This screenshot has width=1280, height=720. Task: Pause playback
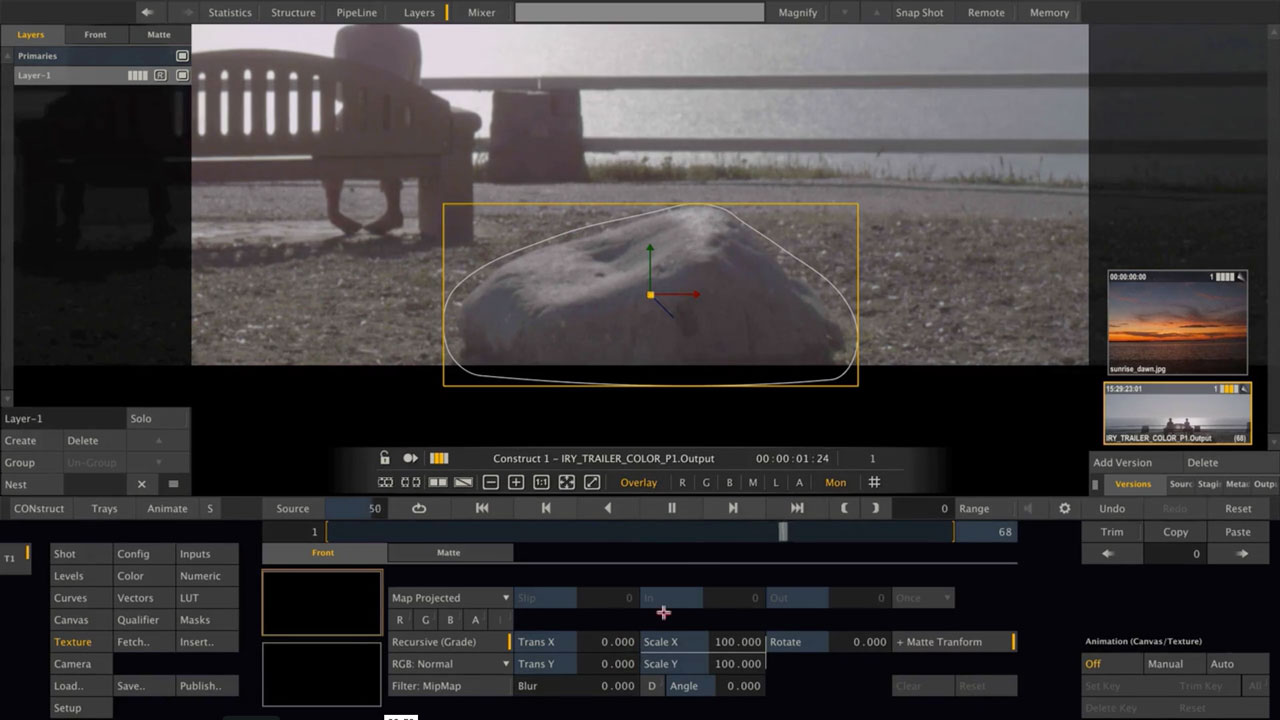click(672, 508)
